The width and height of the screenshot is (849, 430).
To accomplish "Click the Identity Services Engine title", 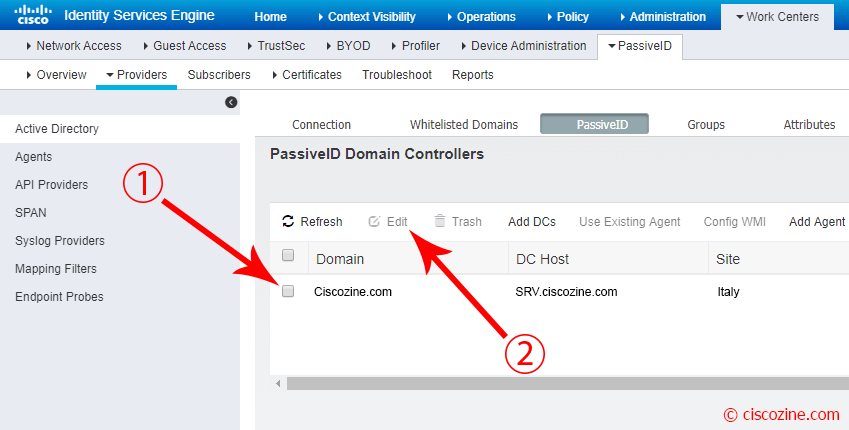I will pos(139,15).
